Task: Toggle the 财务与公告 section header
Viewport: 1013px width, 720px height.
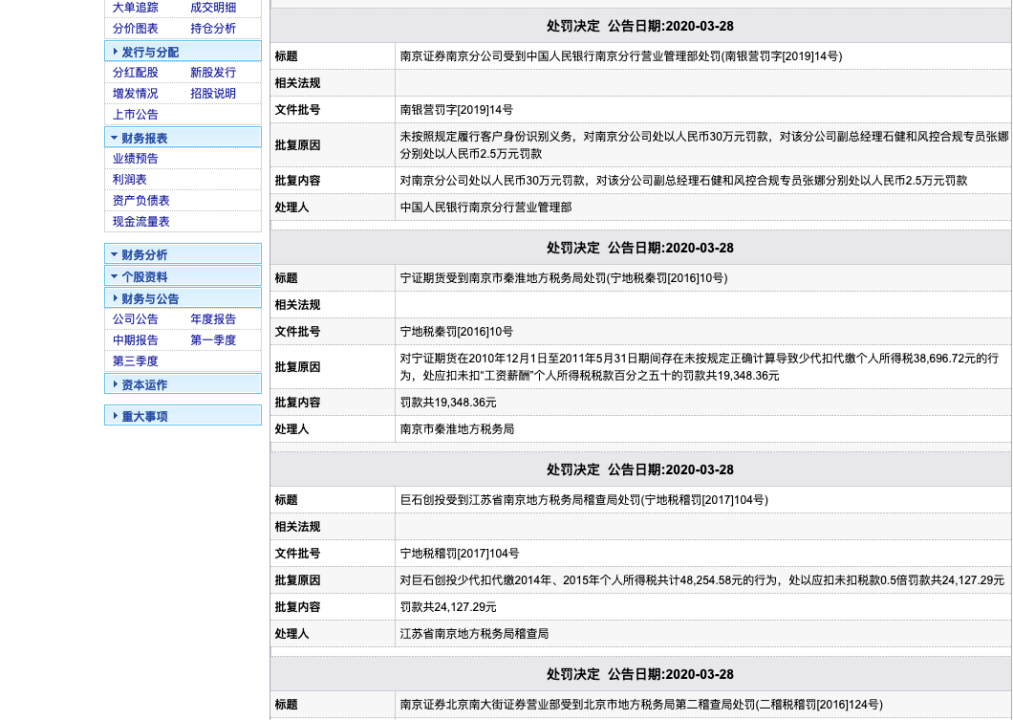Action: (x=150, y=299)
